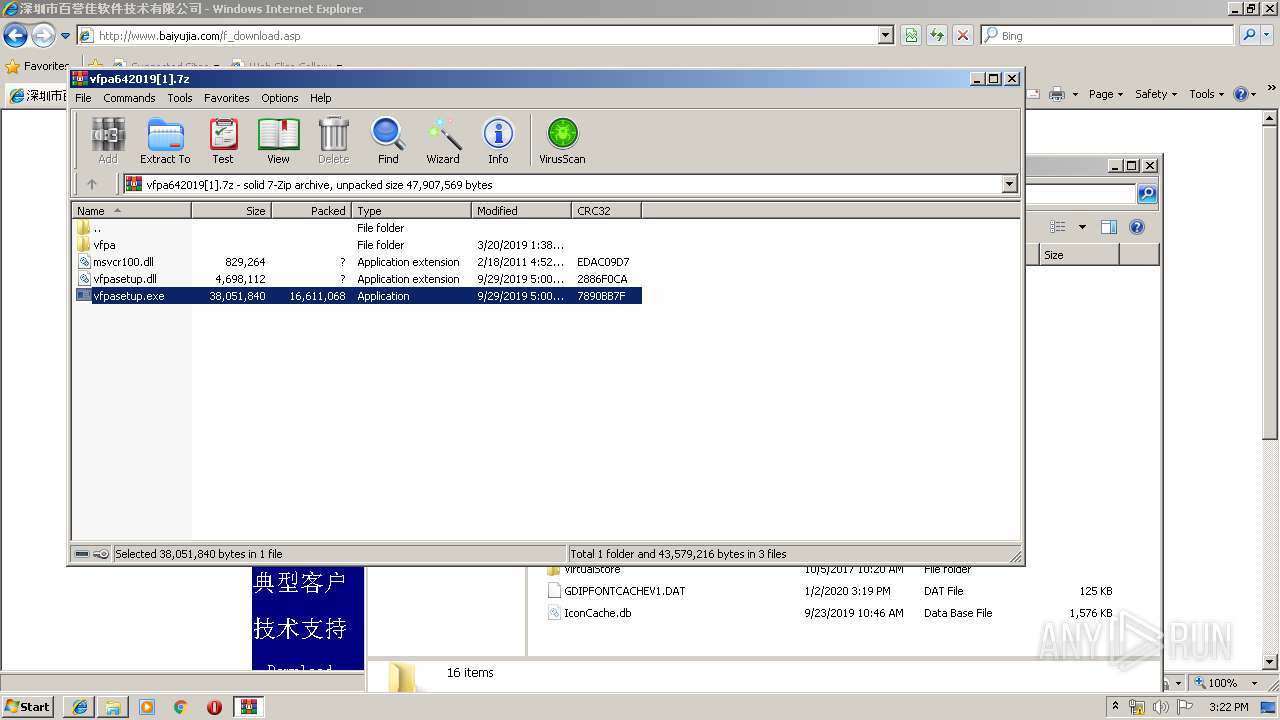
Task: Sort by CRC32 column header
Action: tap(606, 211)
